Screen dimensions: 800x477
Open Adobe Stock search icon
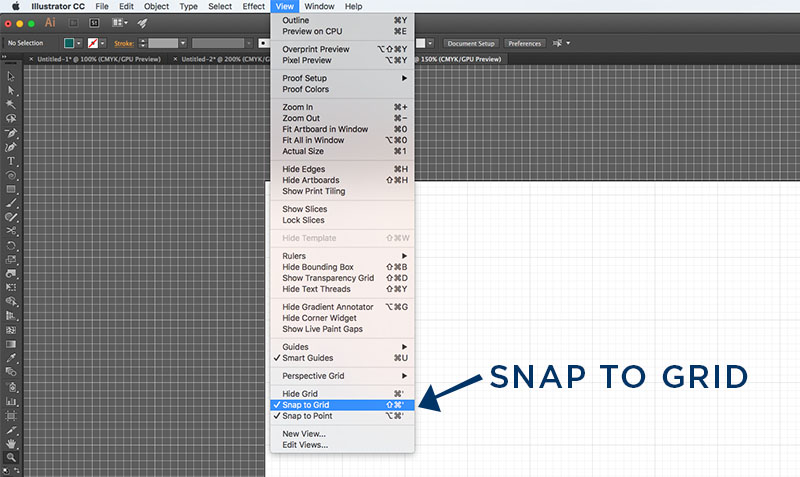[x=94, y=23]
